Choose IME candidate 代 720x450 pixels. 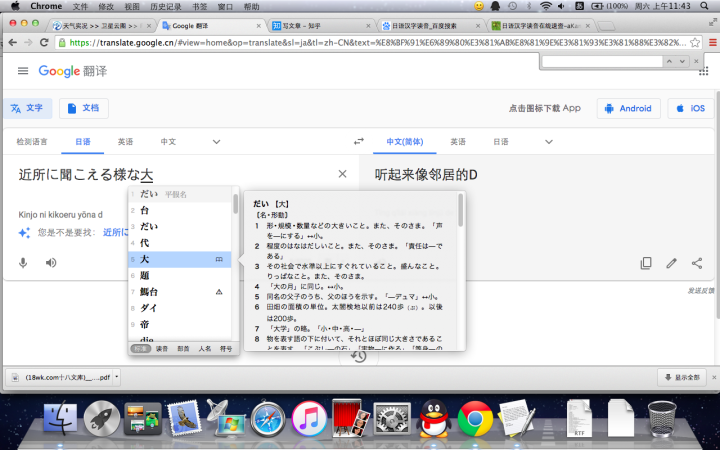pos(180,243)
